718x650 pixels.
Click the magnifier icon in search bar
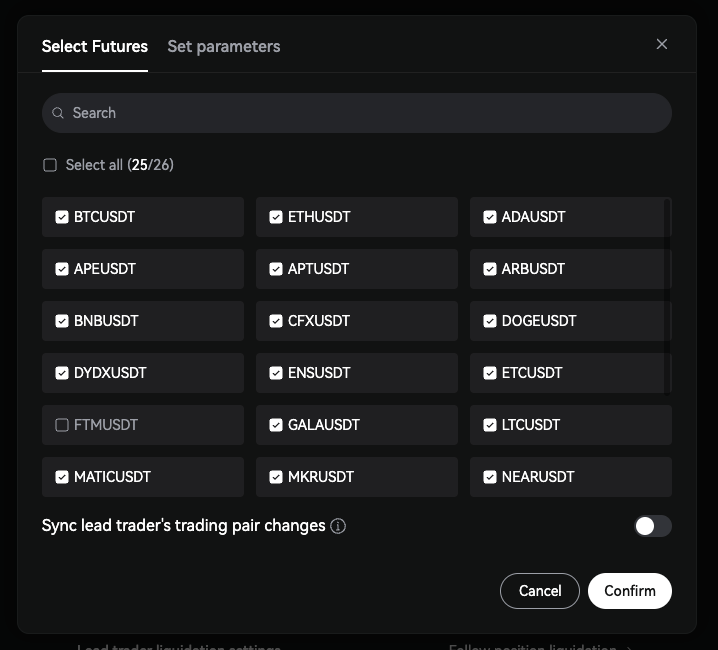(58, 114)
